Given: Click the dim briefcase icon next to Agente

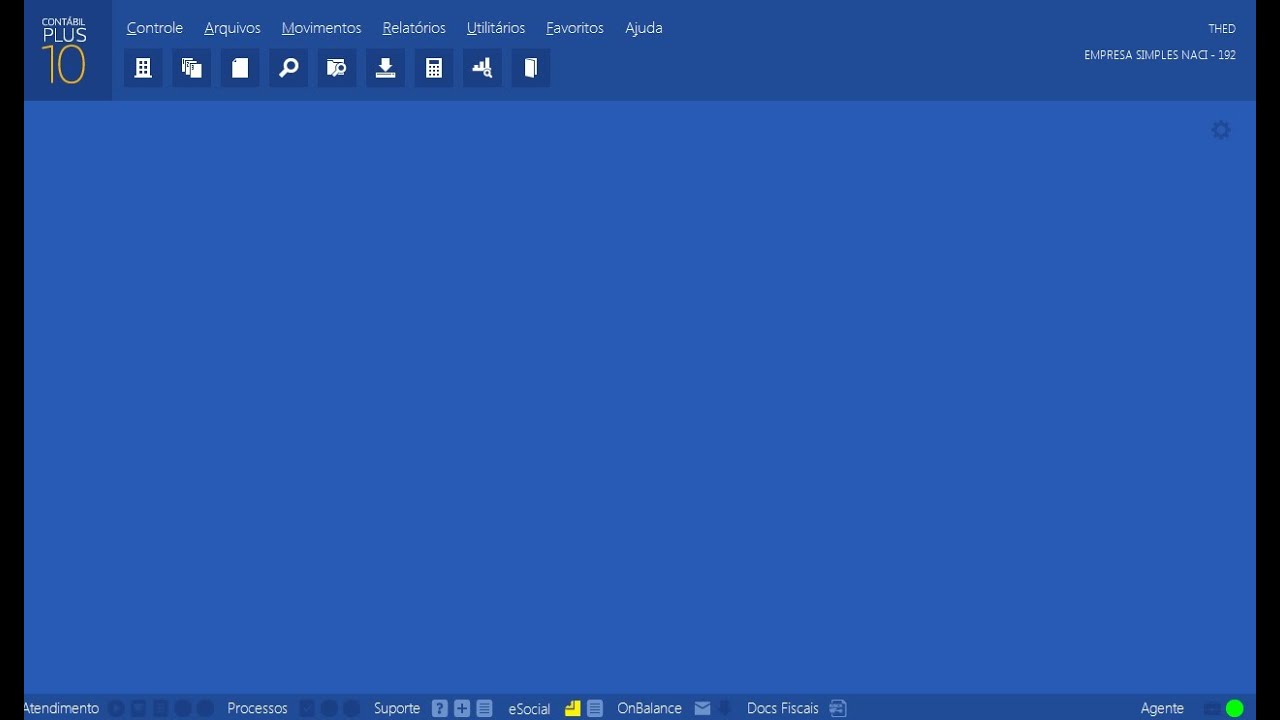Looking at the screenshot, I should click(x=1212, y=708).
